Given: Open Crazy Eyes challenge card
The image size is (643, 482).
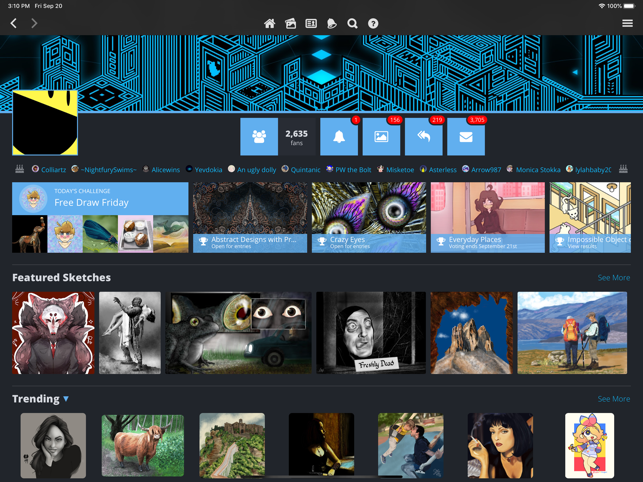Looking at the screenshot, I should (369, 217).
